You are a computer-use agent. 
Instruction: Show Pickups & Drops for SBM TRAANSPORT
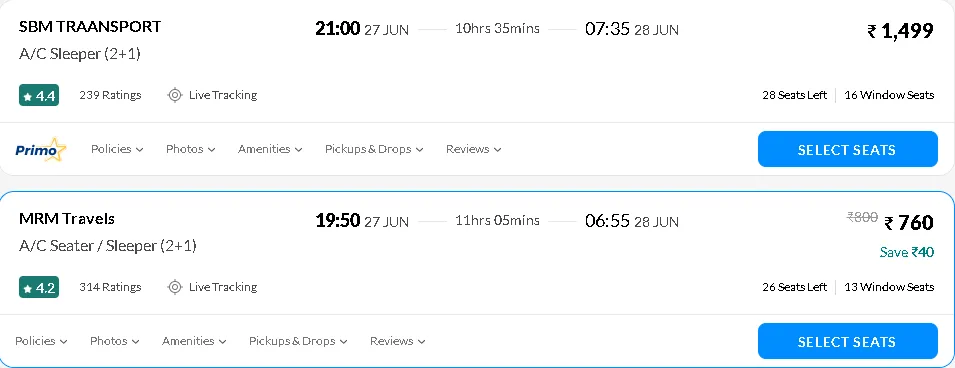(x=374, y=149)
